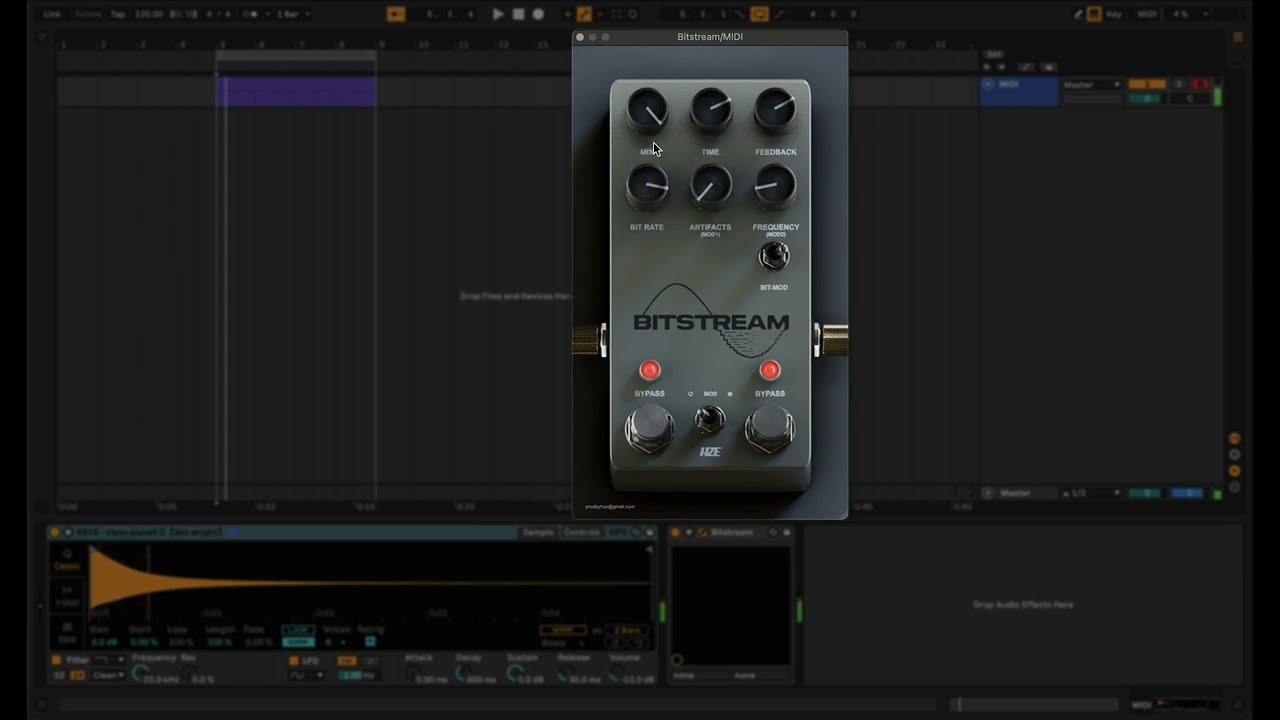Toggle the Warp button in Simpler
Viewport: 1280px width, 720px height.
562,631
